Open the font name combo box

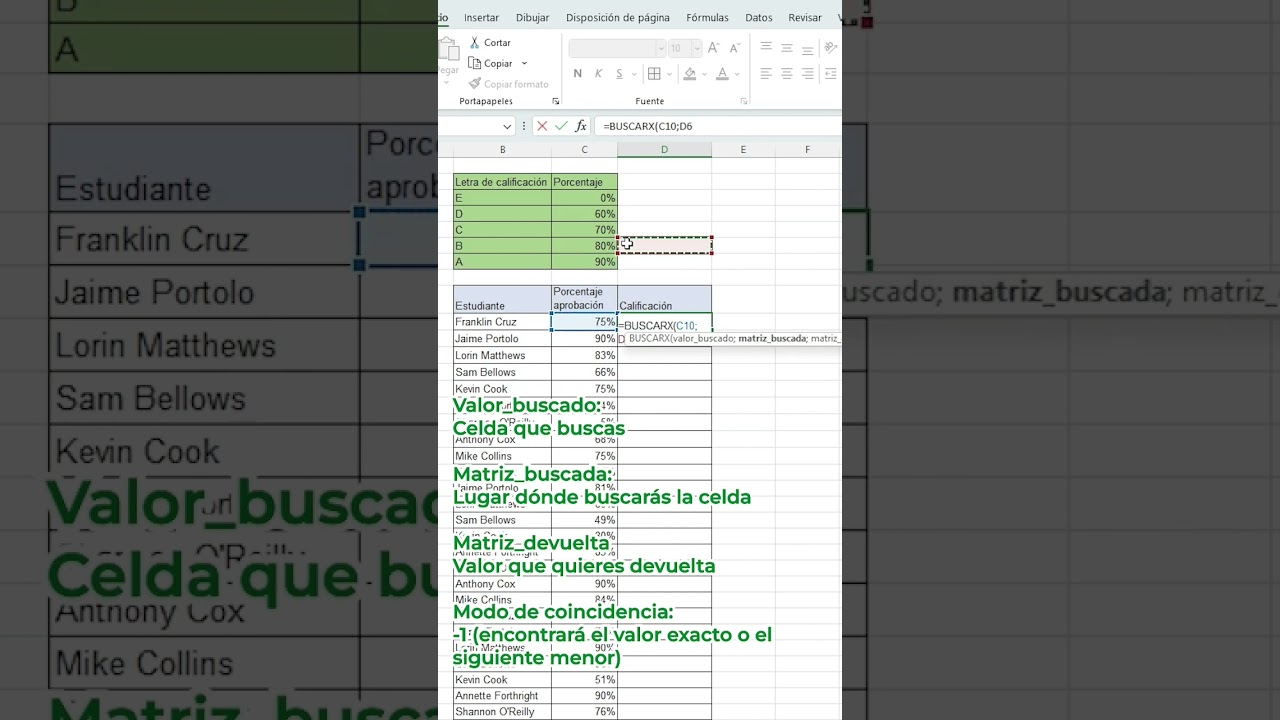pos(617,48)
